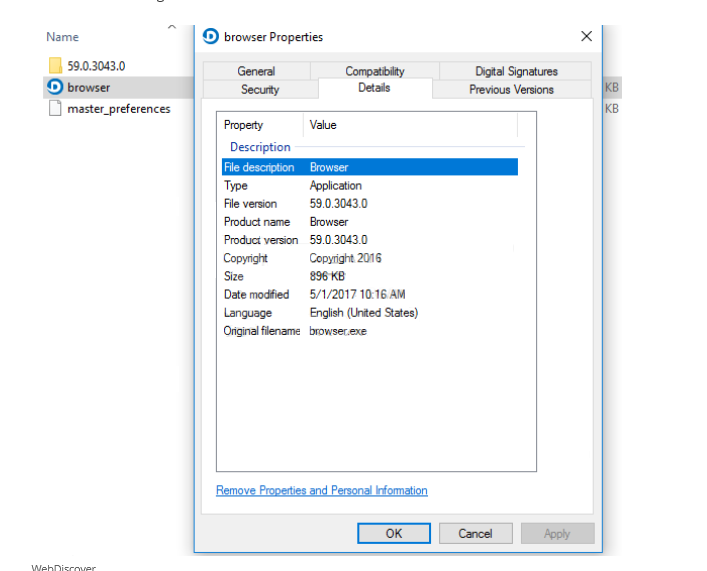Image resolution: width=707 pixels, height=571 pixels.
Task: Click the 5/1/2017 10:16 AM value
Action: 358,295
